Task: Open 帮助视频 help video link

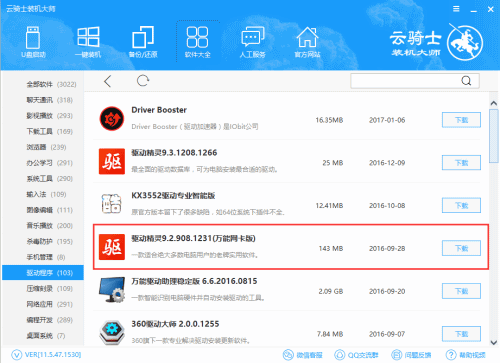Action: tap(466, 355)
